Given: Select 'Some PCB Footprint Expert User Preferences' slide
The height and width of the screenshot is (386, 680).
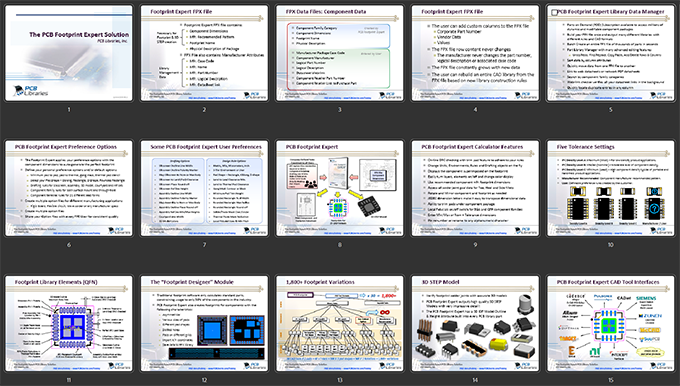Looking at the screenshot, I should coord(204,188).
